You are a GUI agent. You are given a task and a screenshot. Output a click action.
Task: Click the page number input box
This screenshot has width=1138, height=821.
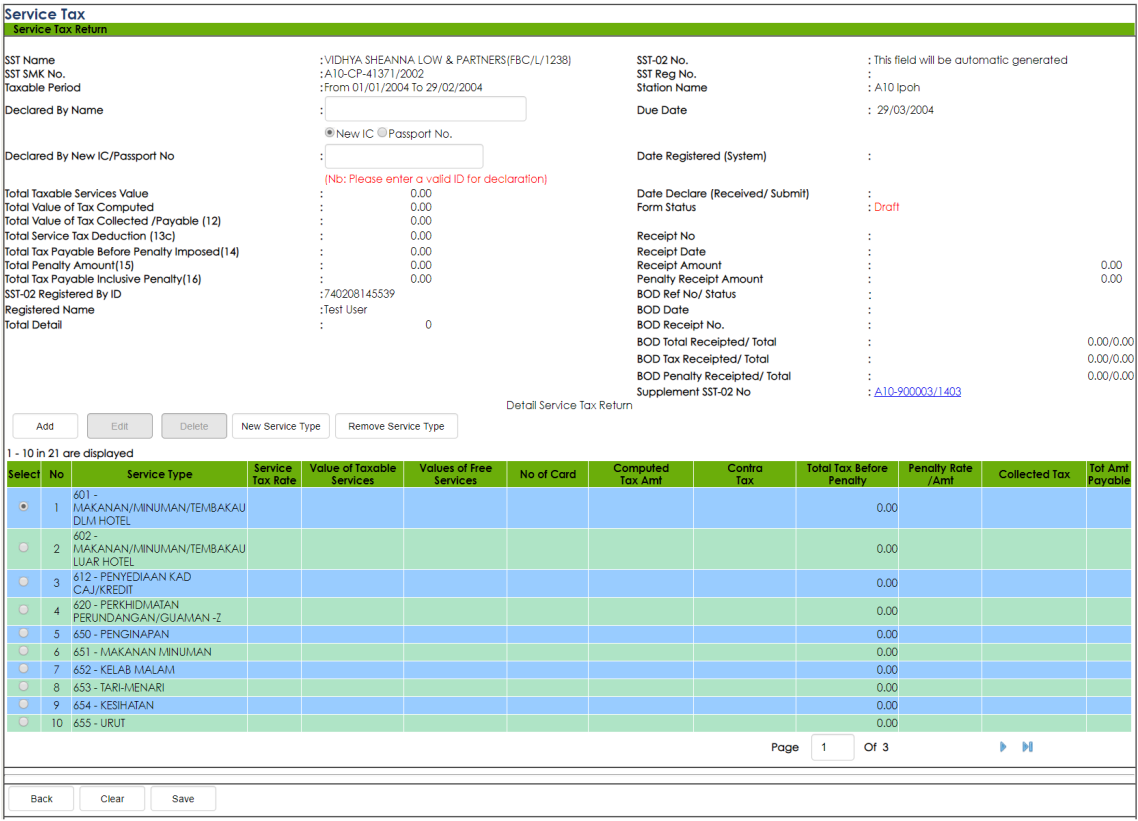pos(832,747)
